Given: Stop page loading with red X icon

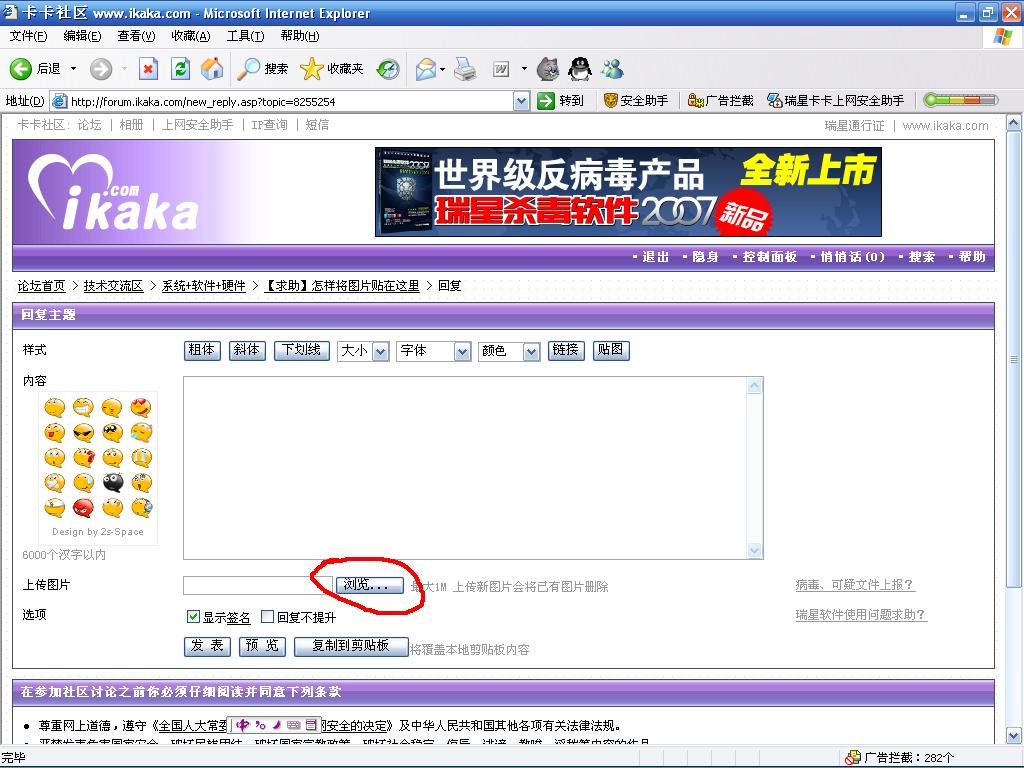Looking at the screenshot, I should click(149, 69).
